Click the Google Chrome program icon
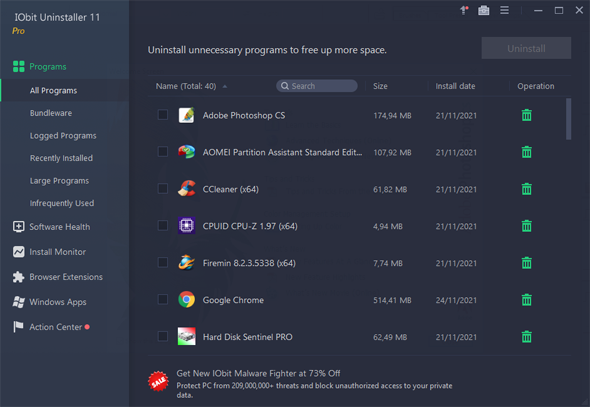Screen dimensions: 590x407 point(186,300)
